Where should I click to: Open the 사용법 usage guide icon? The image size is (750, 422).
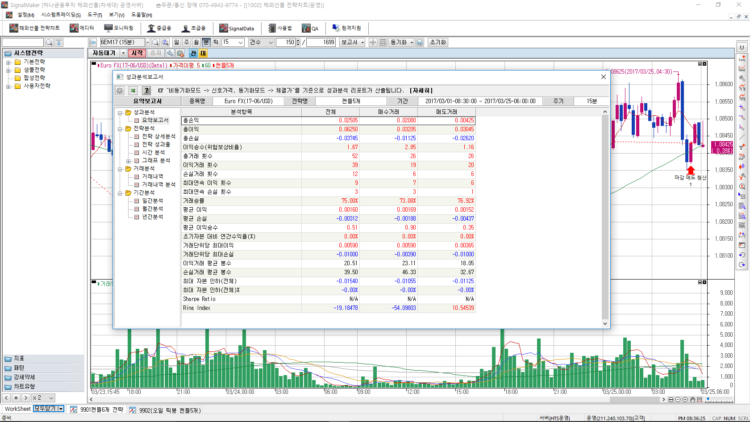point(280,28)
